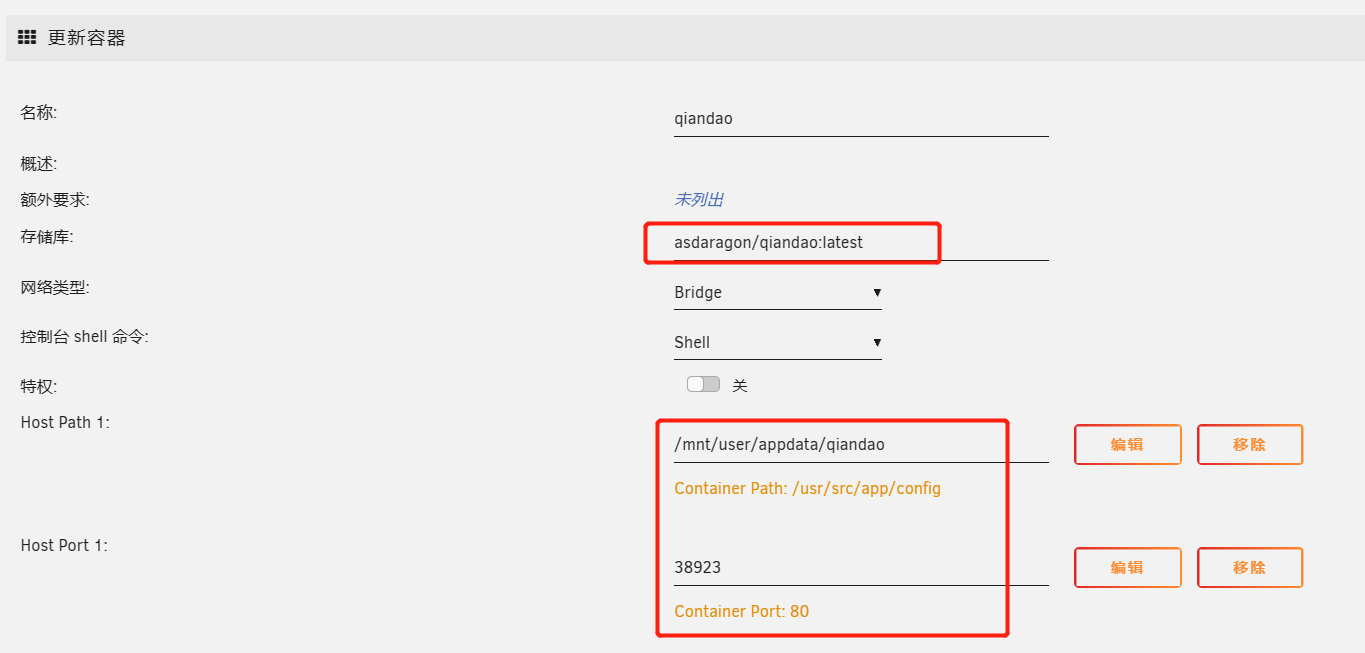Click the 更新容器 header title

[87, 38]
